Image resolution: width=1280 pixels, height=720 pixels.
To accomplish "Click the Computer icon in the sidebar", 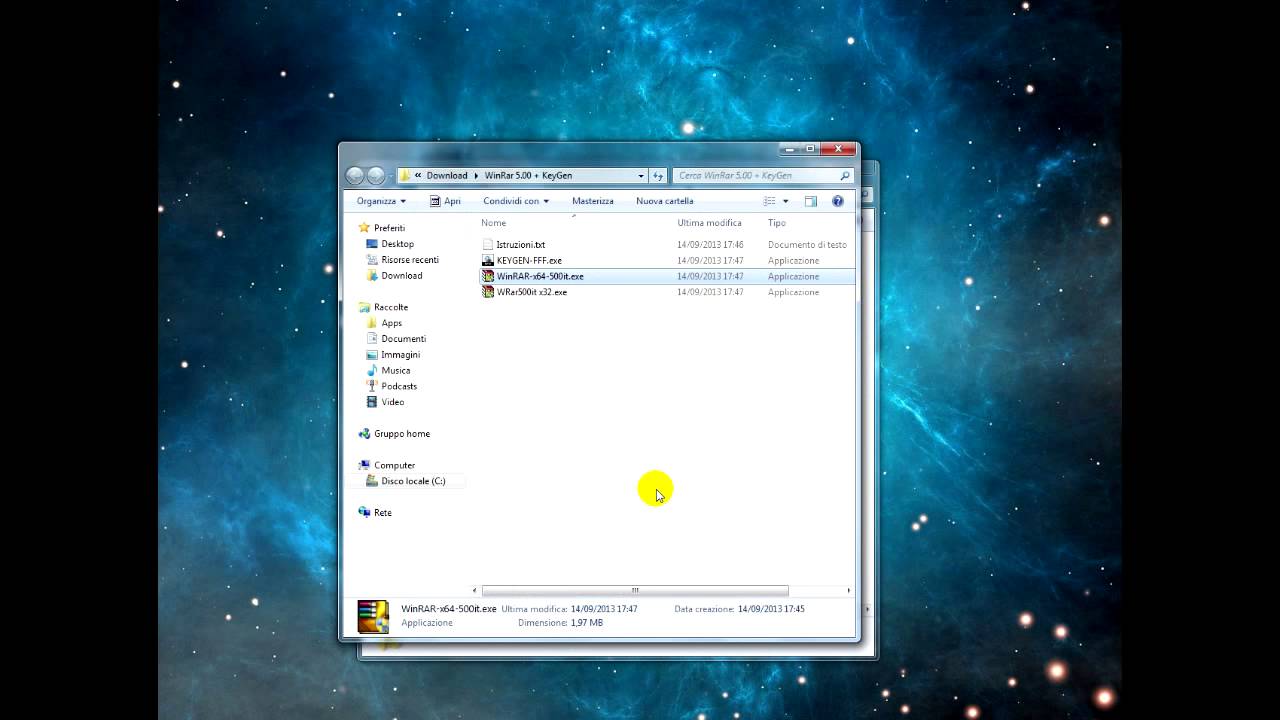I will pos(365,465).
